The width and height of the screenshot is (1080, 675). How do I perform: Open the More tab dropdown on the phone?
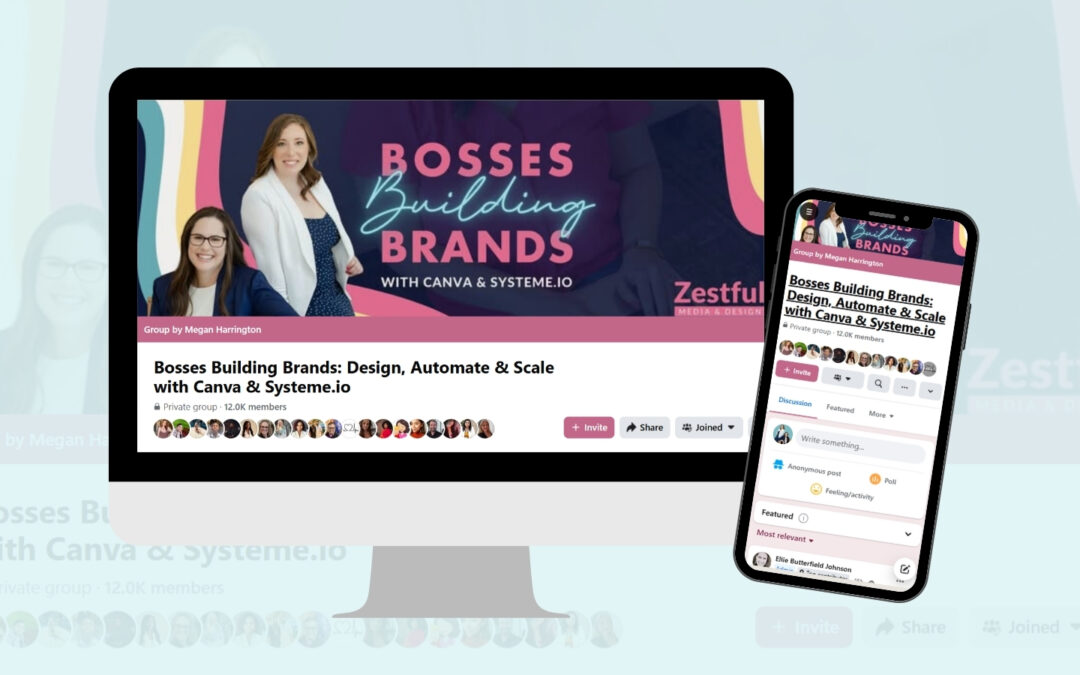coord(881,415)
